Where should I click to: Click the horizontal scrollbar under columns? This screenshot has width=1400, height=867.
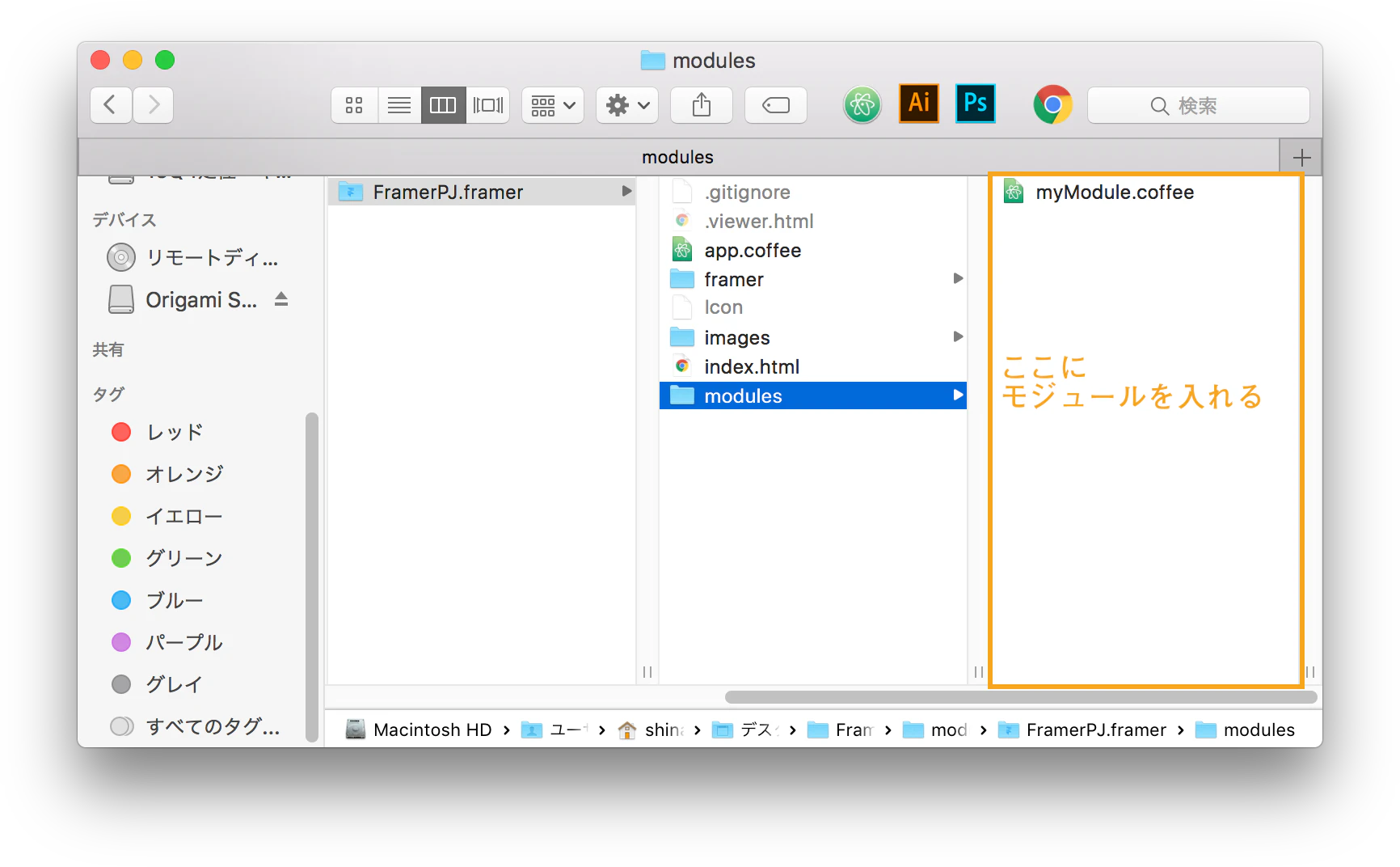[1021, 697]
